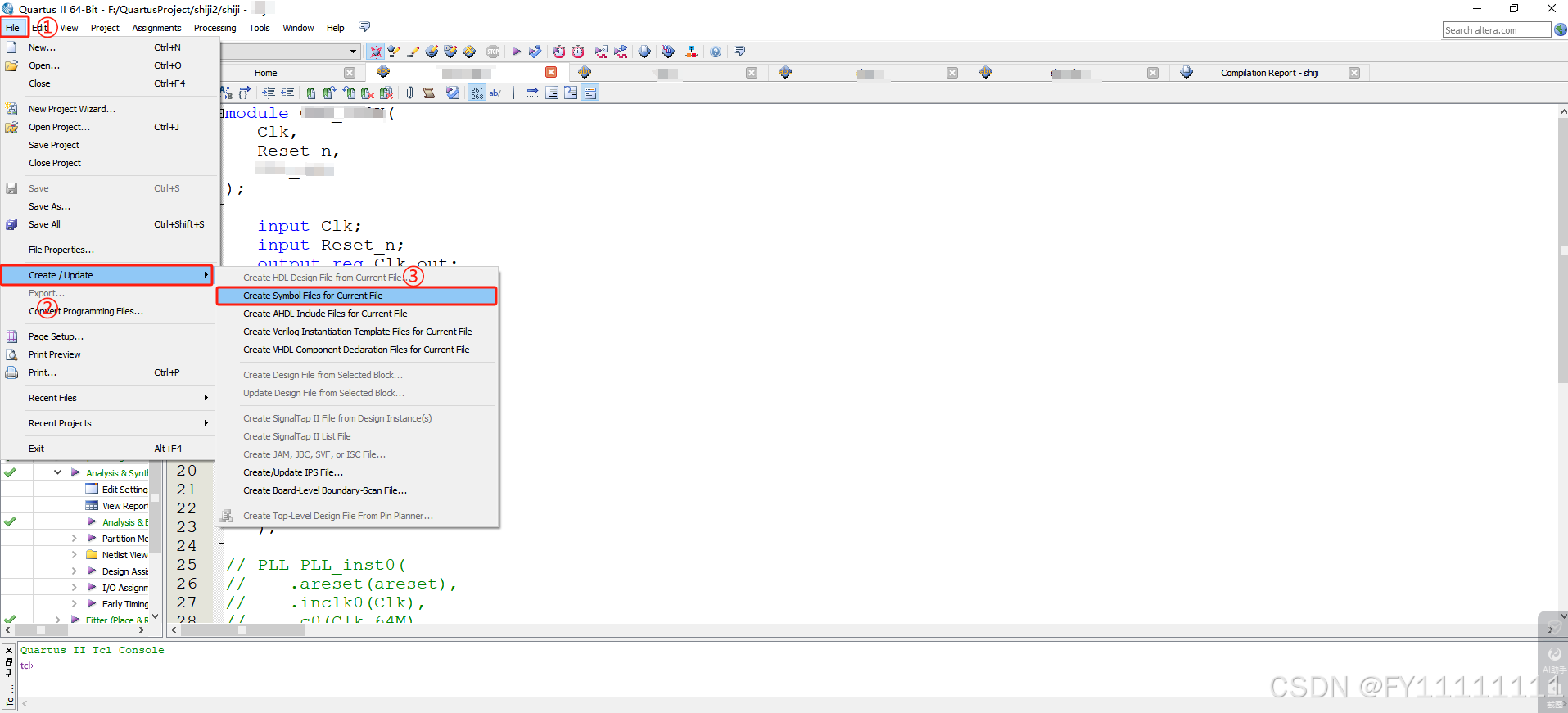Expand the I/O Assignment Analysis node
The image size is (1568, 713).
[75, 588]
